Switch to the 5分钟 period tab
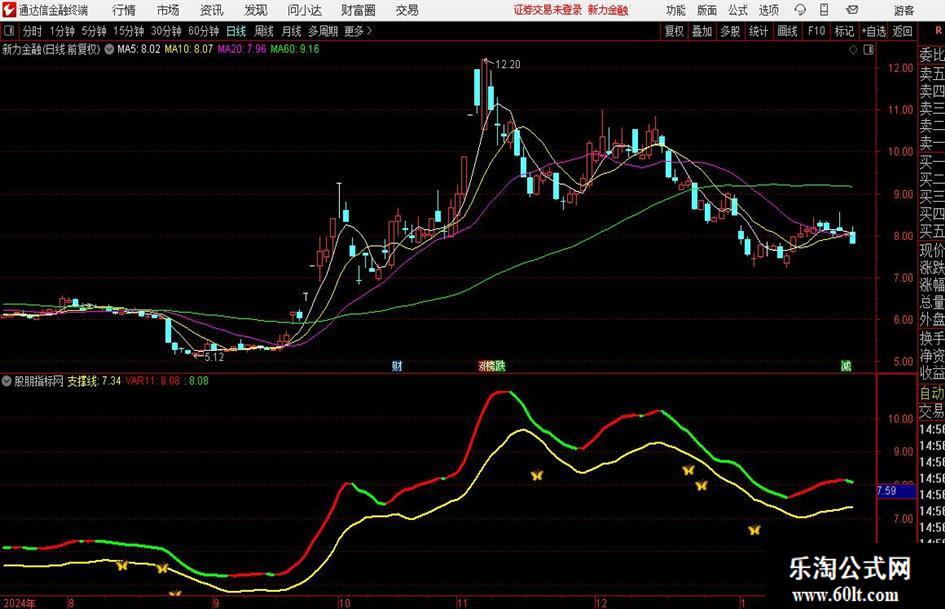Screen dimensions: 945x609 pyautogui.click(x=93, y=31)
